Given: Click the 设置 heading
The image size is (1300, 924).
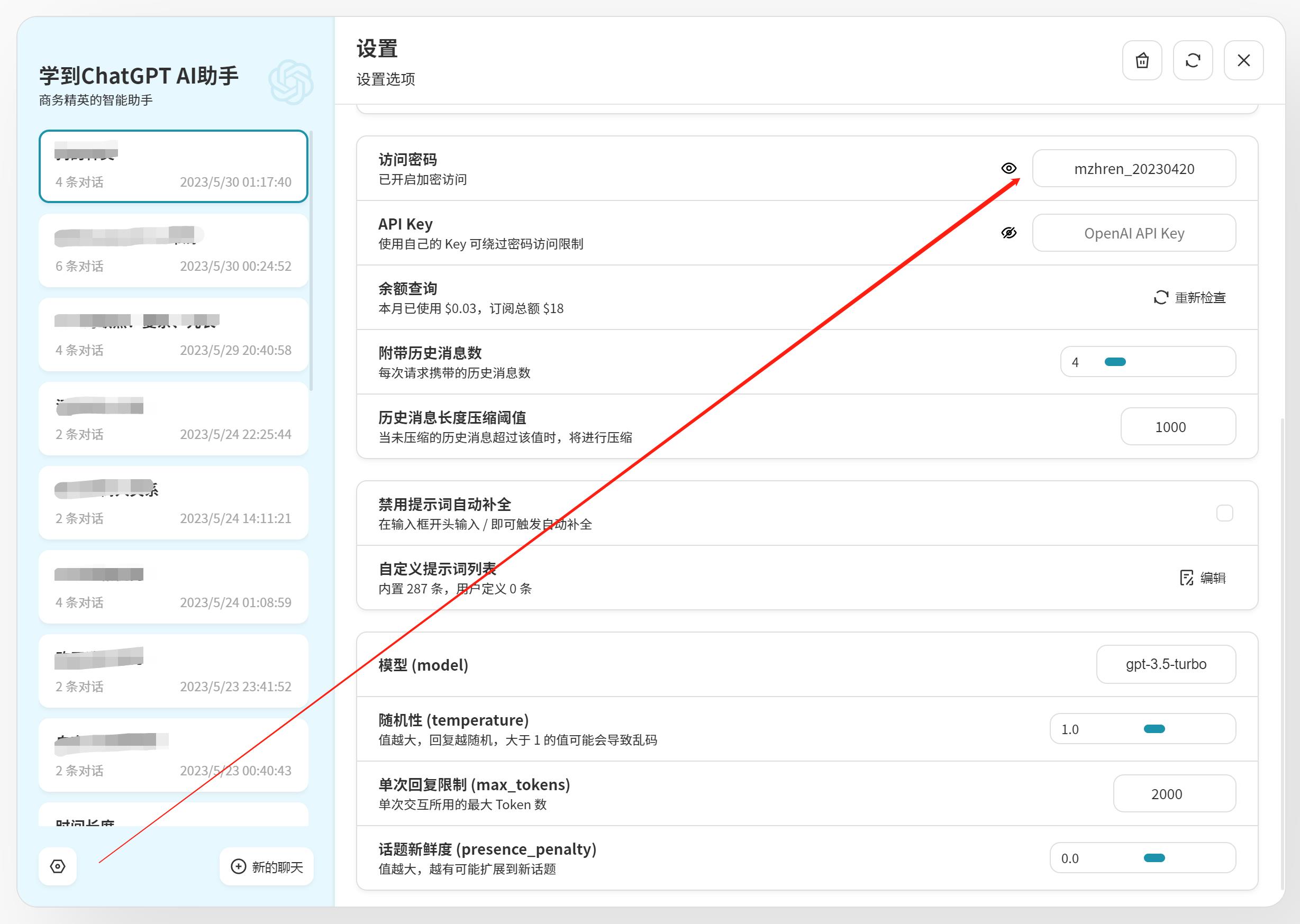Looking at the screenshot, I should coord(377,49).
